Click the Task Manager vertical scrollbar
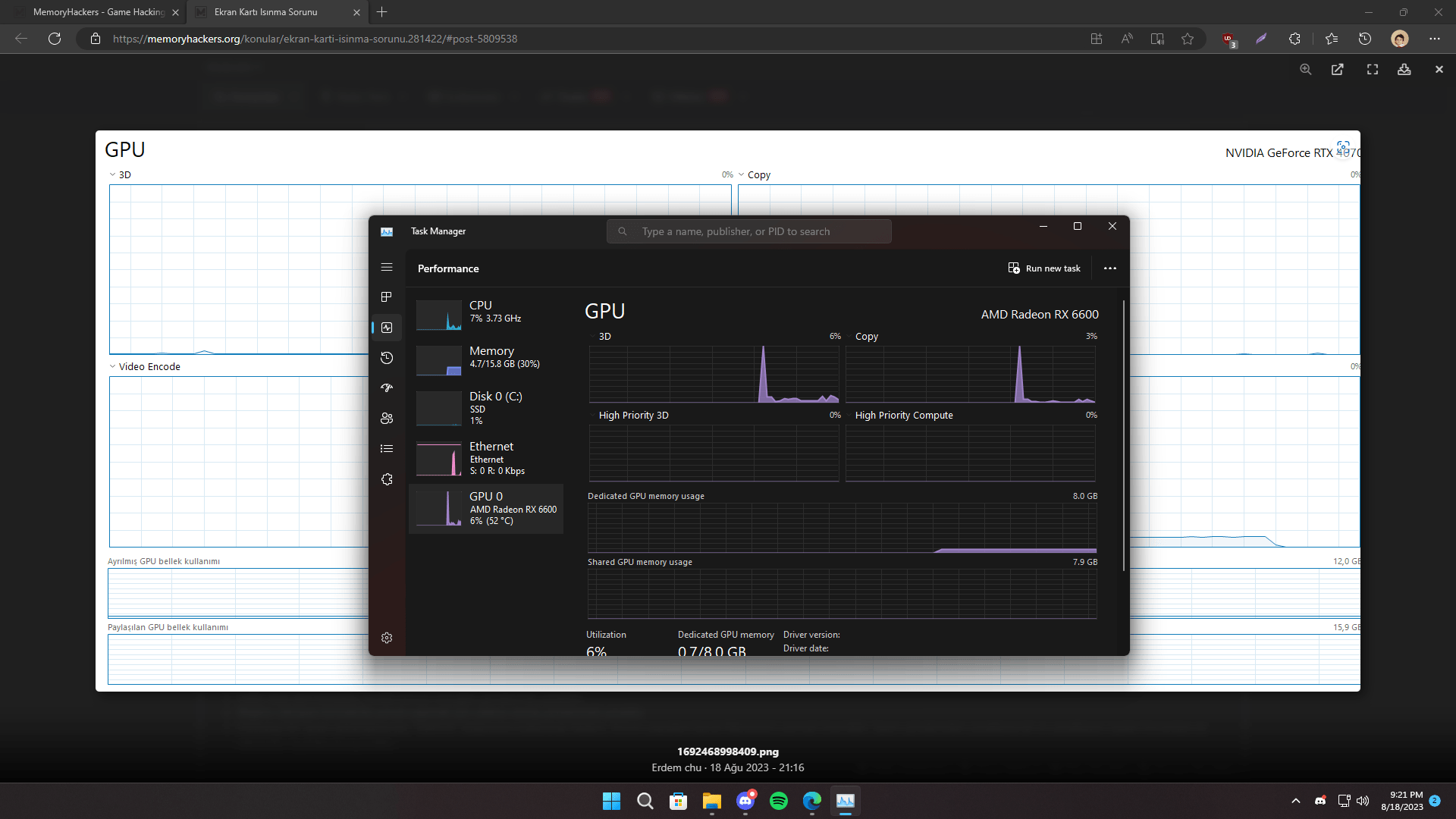The image size is (1456, 819). pyautogui.click(x=1123, y=436)
